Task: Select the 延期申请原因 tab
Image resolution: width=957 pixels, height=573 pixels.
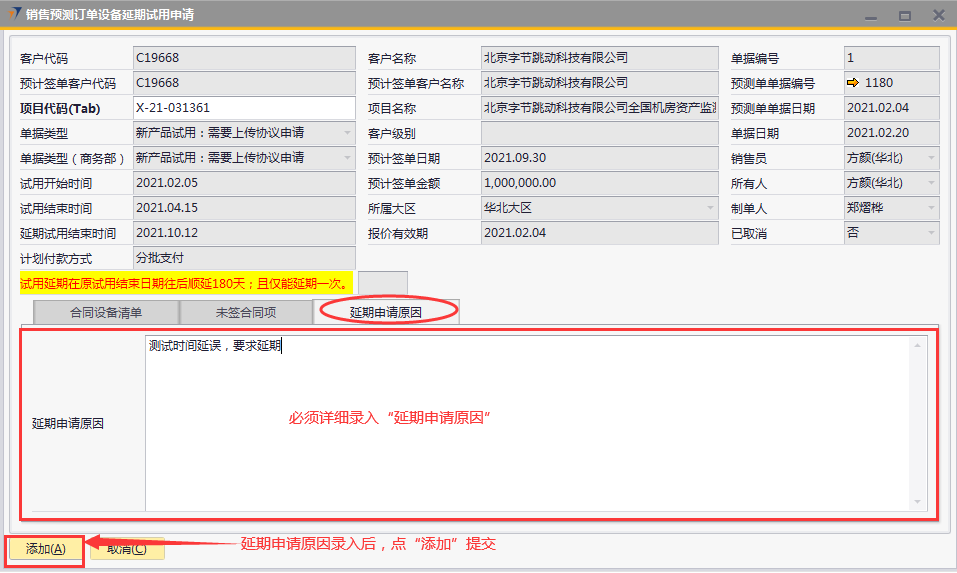Action: (x=385, y=312)
